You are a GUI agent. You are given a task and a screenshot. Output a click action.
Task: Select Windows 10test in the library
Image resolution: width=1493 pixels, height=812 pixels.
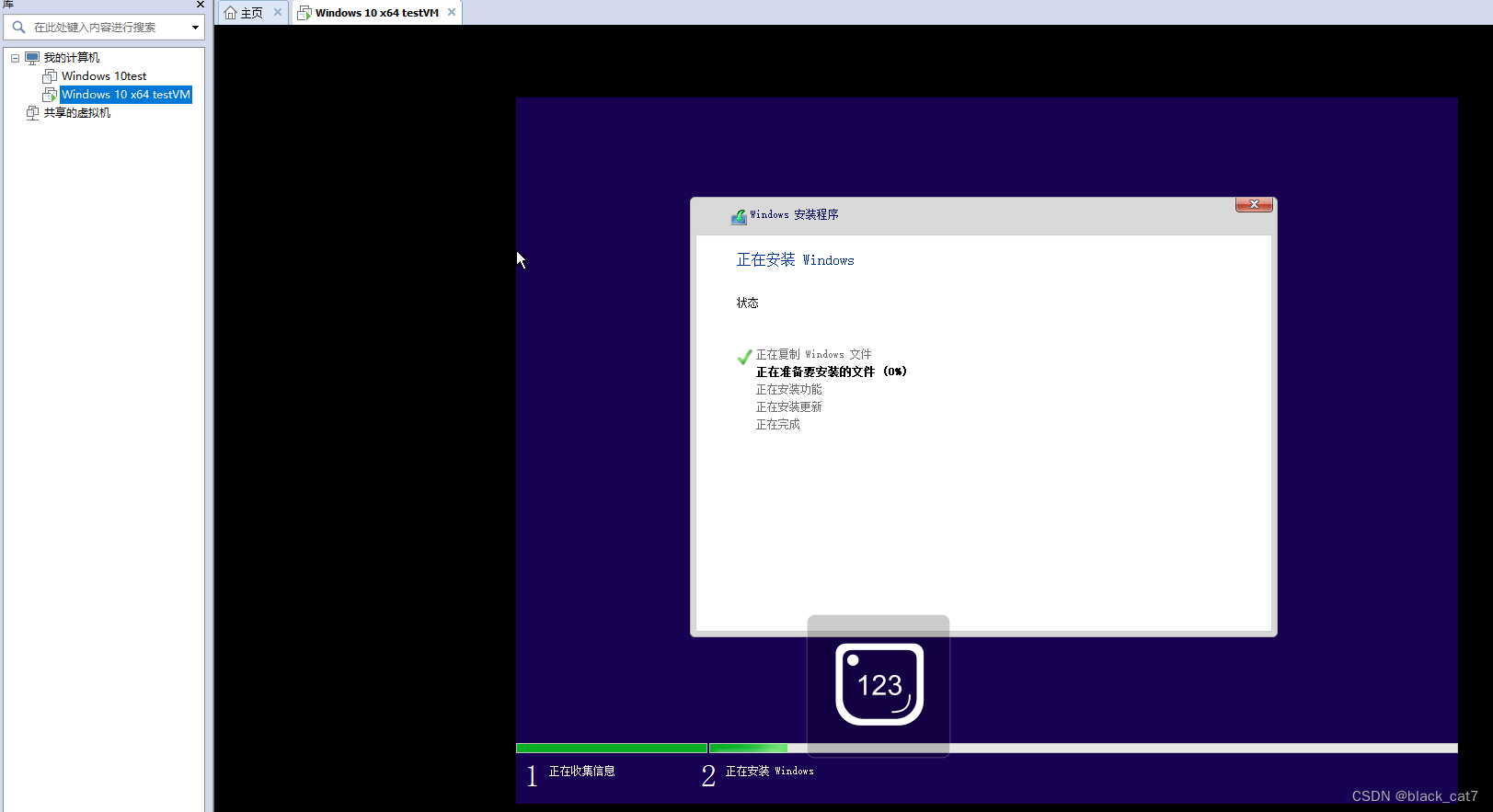[104, 76]
